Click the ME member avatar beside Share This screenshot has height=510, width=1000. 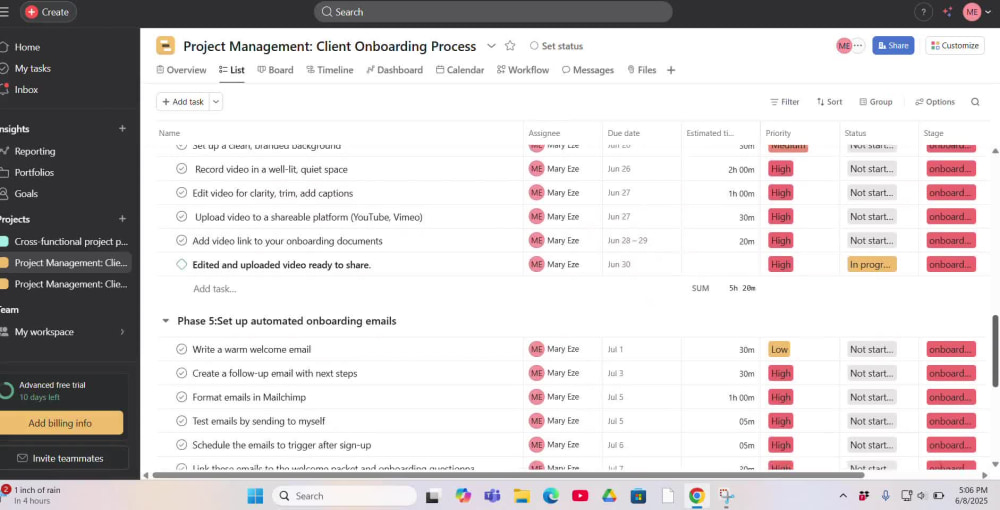click(x=844, y=45)
